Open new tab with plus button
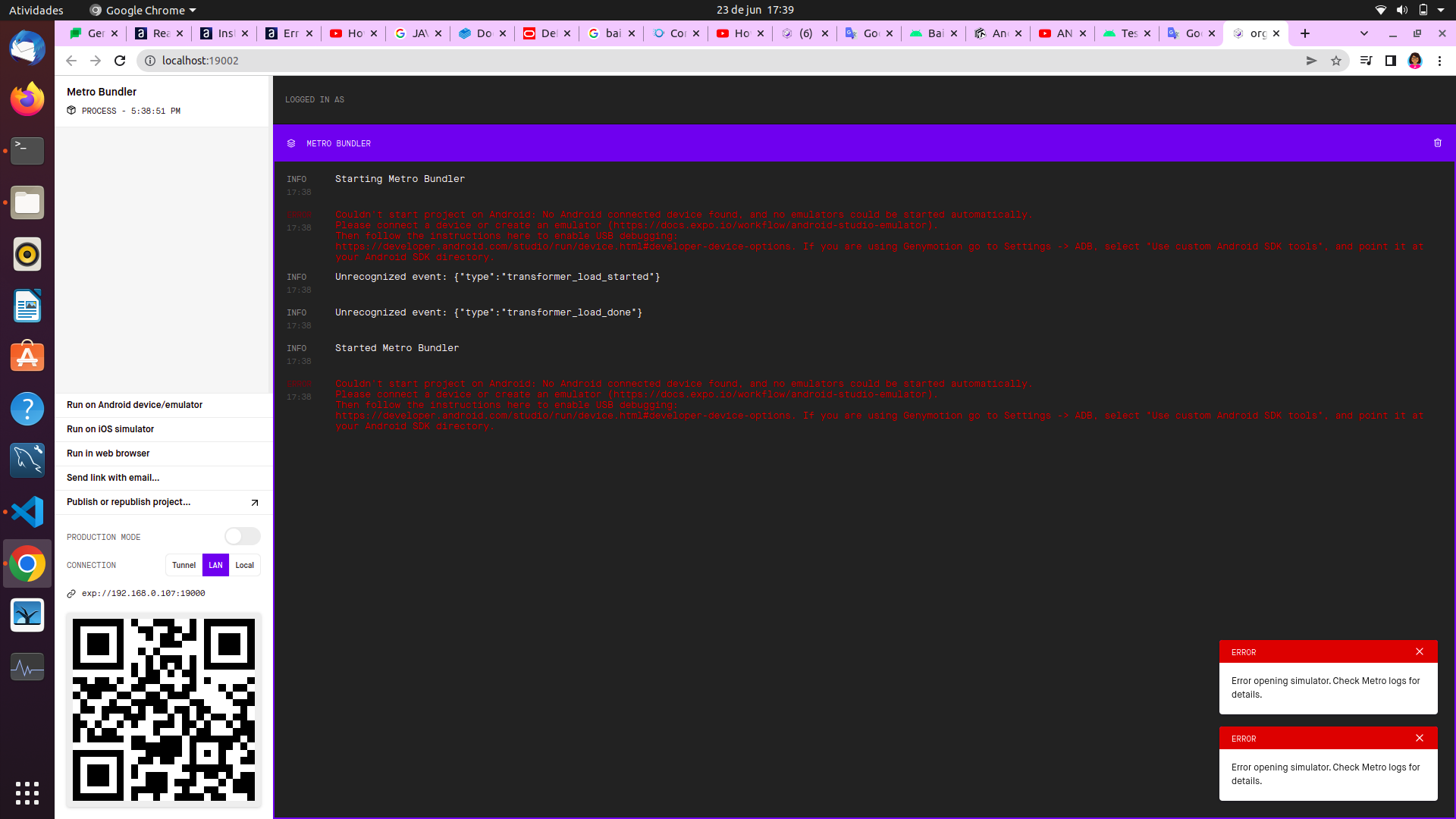The image size is (1456, 819). pyautogui.click(x=1305, y=33)
